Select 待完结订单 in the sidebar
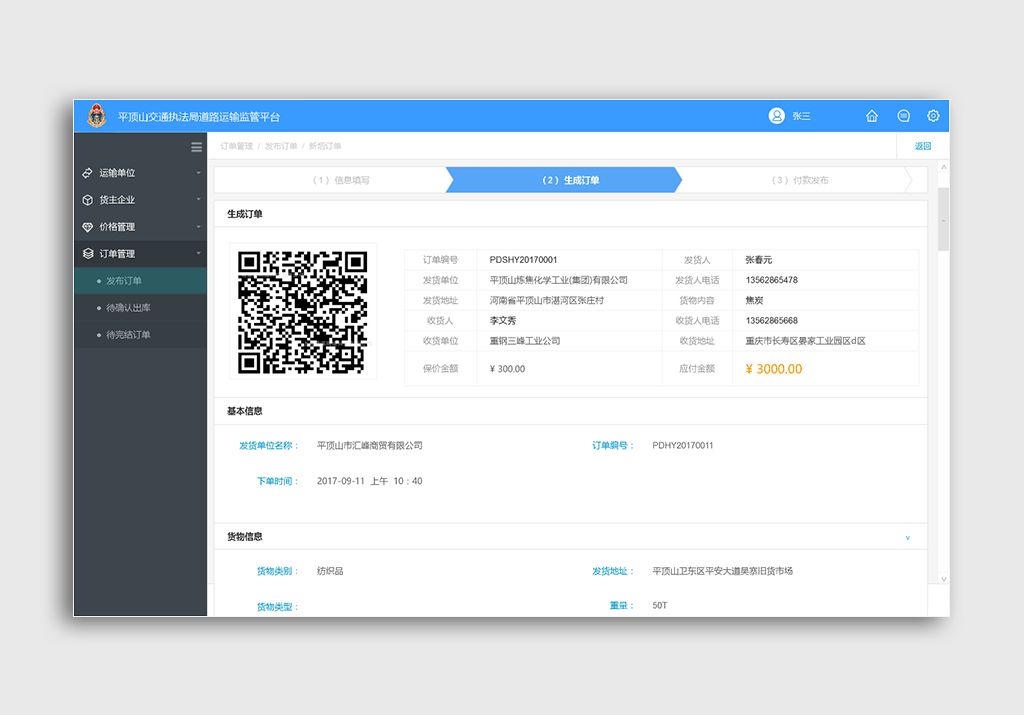1024x715 pixels. (x=140, y=334)
